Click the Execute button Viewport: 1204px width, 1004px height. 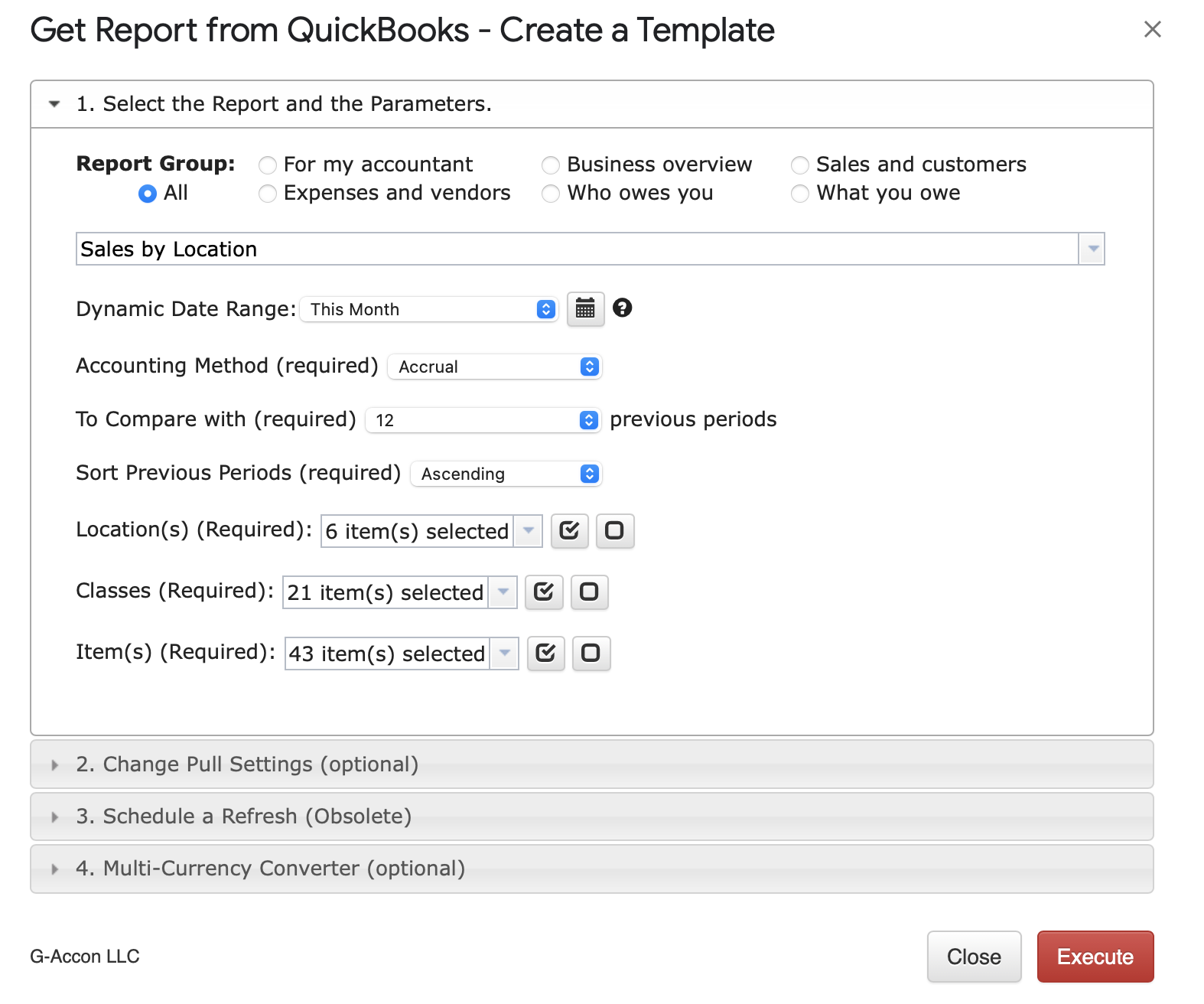click(x=1095, y=957)
